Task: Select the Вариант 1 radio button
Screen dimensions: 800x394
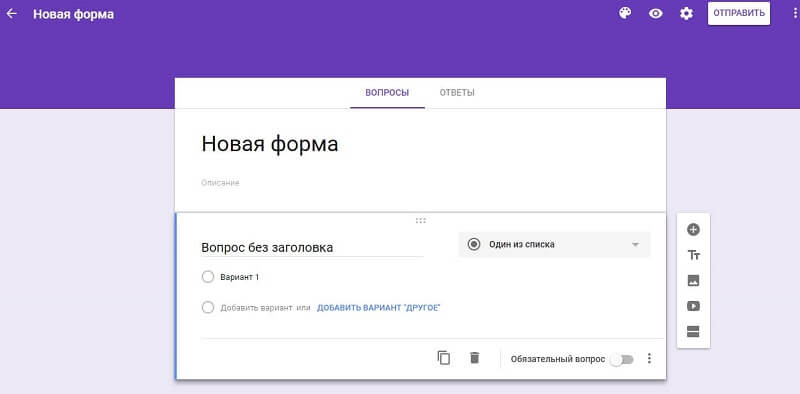Action: point(208,277)
